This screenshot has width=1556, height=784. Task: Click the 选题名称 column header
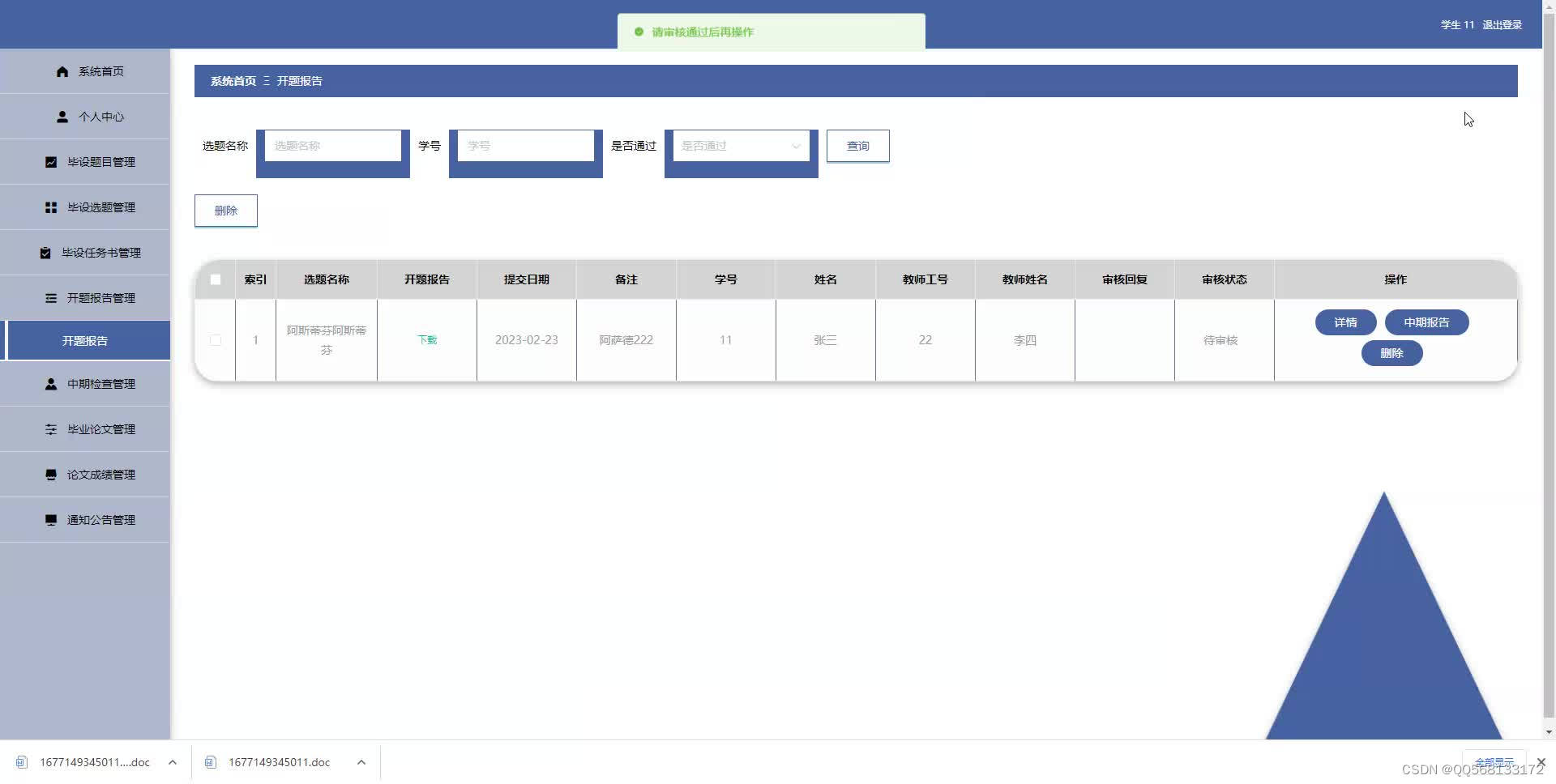coord(327,279)
